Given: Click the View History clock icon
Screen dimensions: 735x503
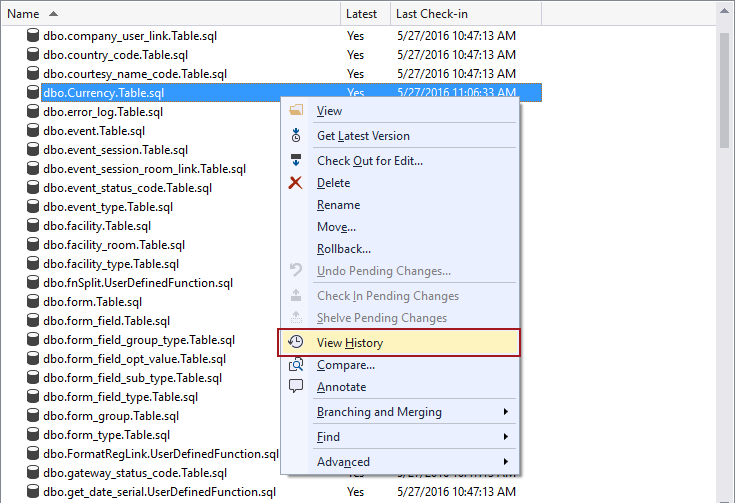Looking at the screenshot, I should 296,343.
